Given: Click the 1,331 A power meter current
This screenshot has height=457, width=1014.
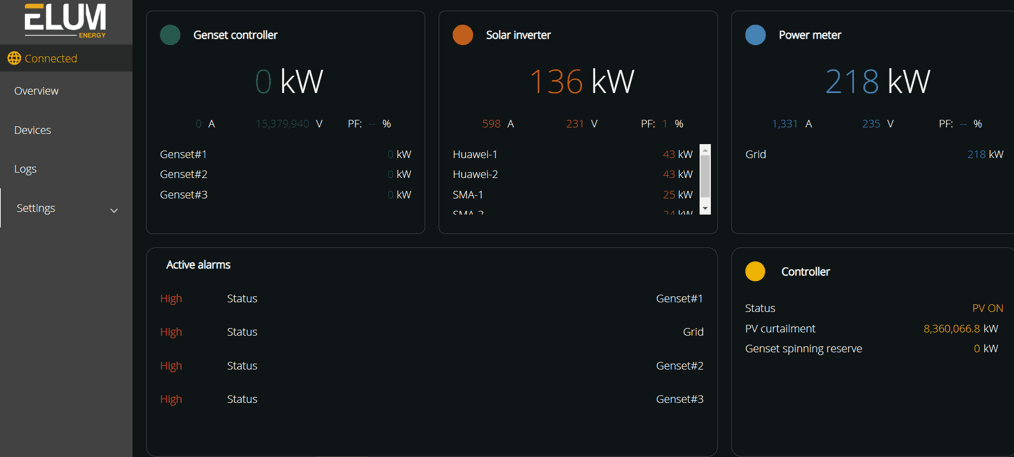Looking at the screenshot, I should 792,123.
